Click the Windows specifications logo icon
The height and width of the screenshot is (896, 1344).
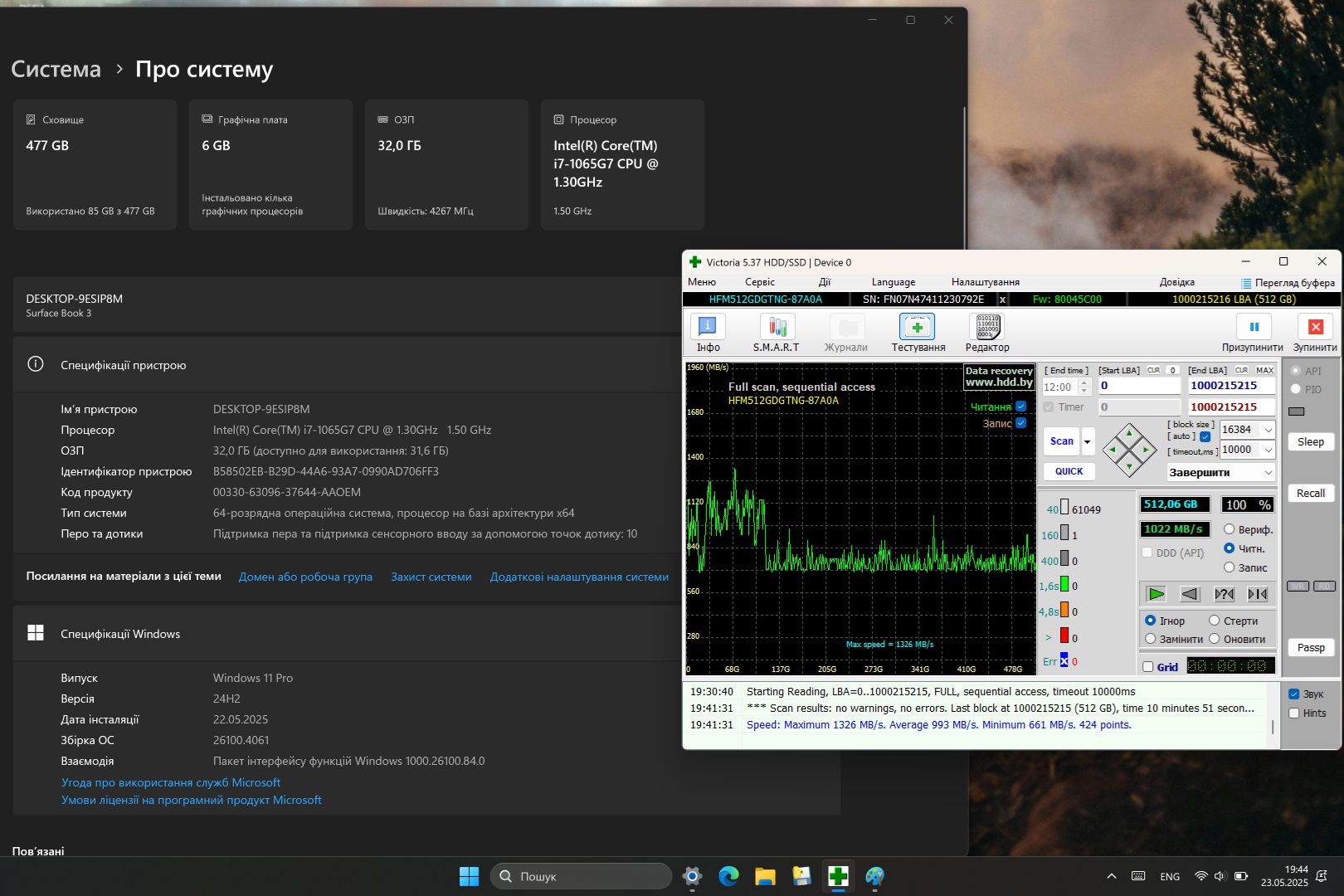tap(36, 633)
